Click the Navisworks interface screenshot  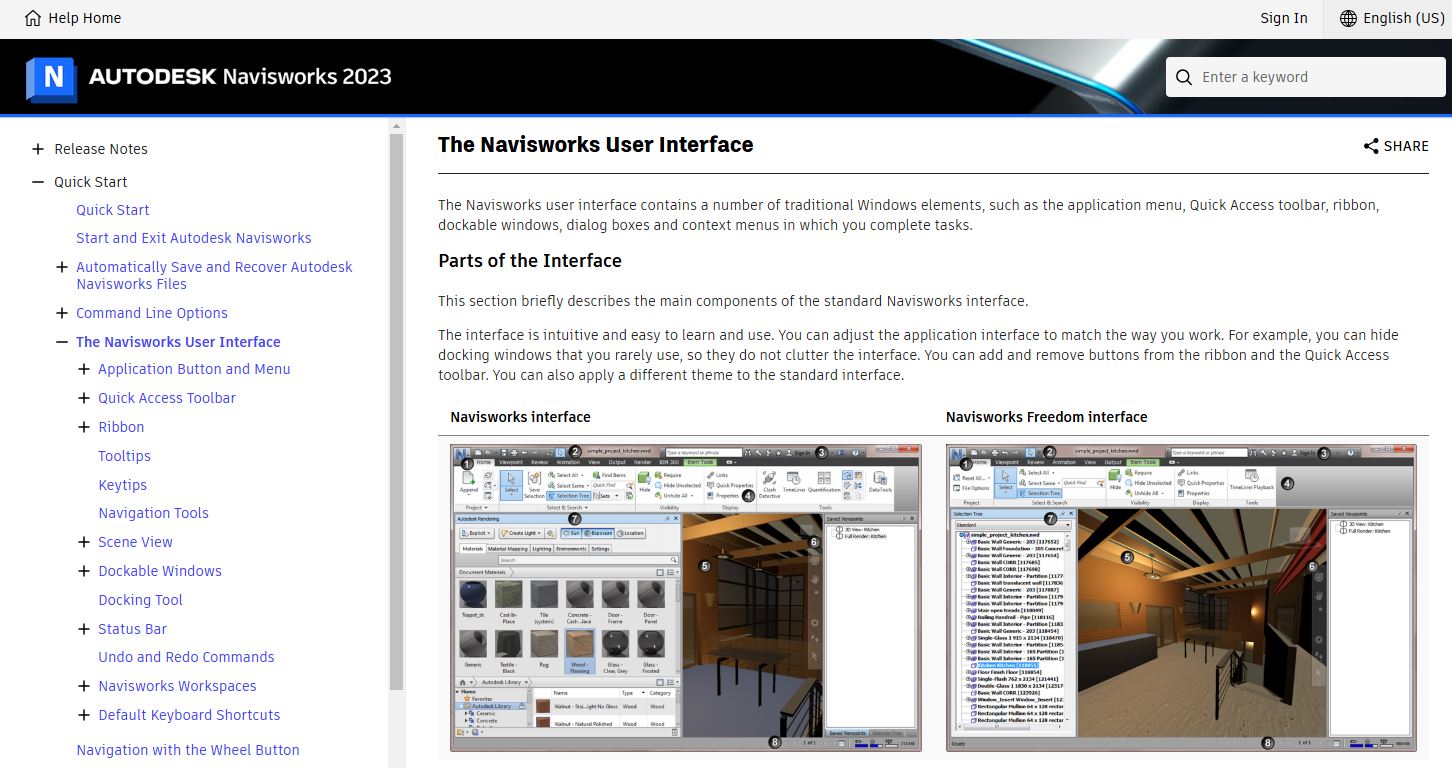pos(685,598)
